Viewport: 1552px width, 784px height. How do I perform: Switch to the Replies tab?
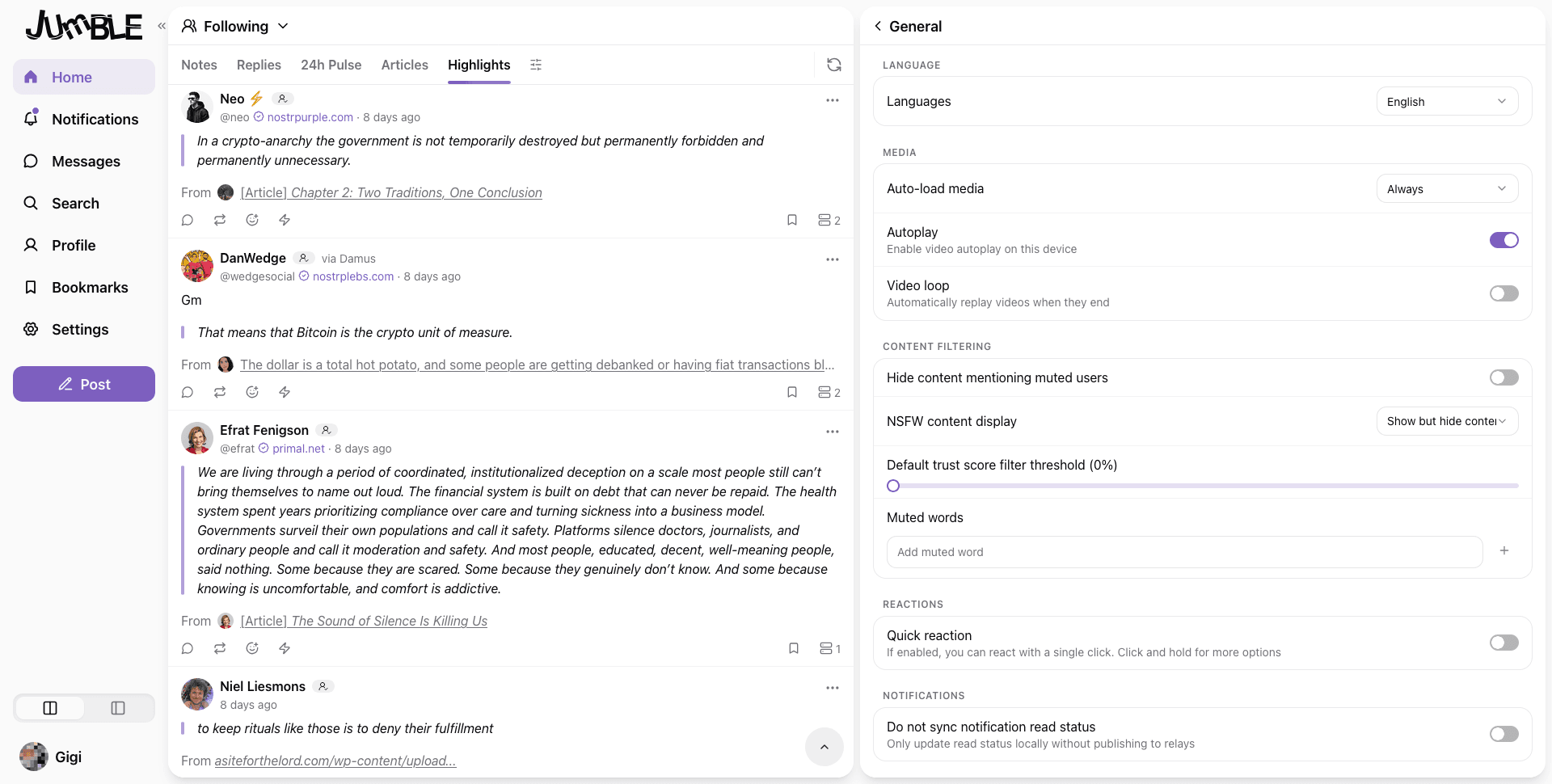(x=259, y=65)
